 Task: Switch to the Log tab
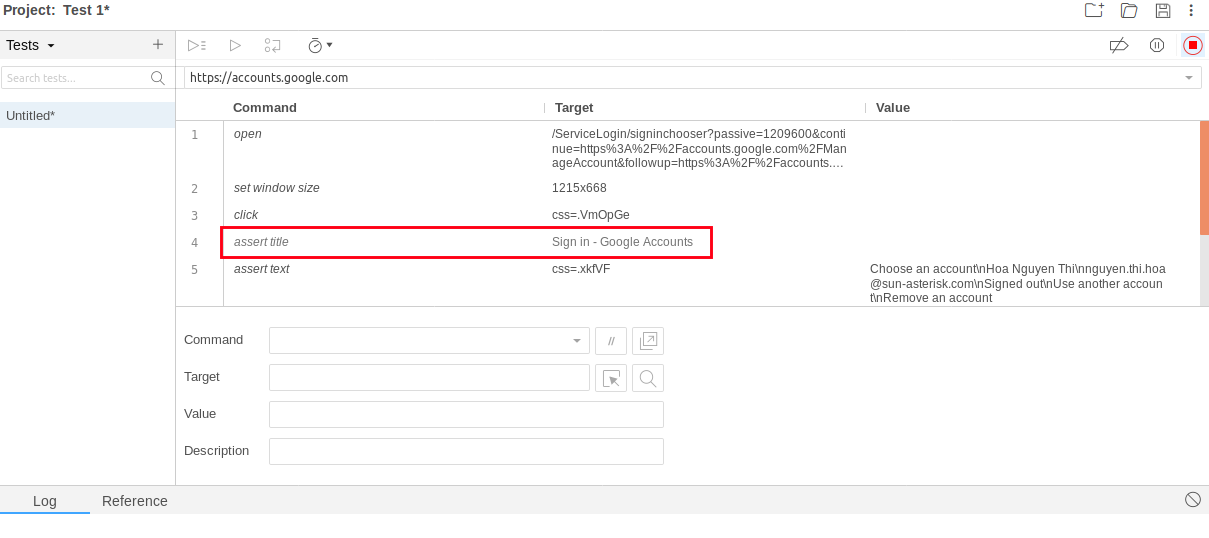pyautogui.click(x=45, y=501)
